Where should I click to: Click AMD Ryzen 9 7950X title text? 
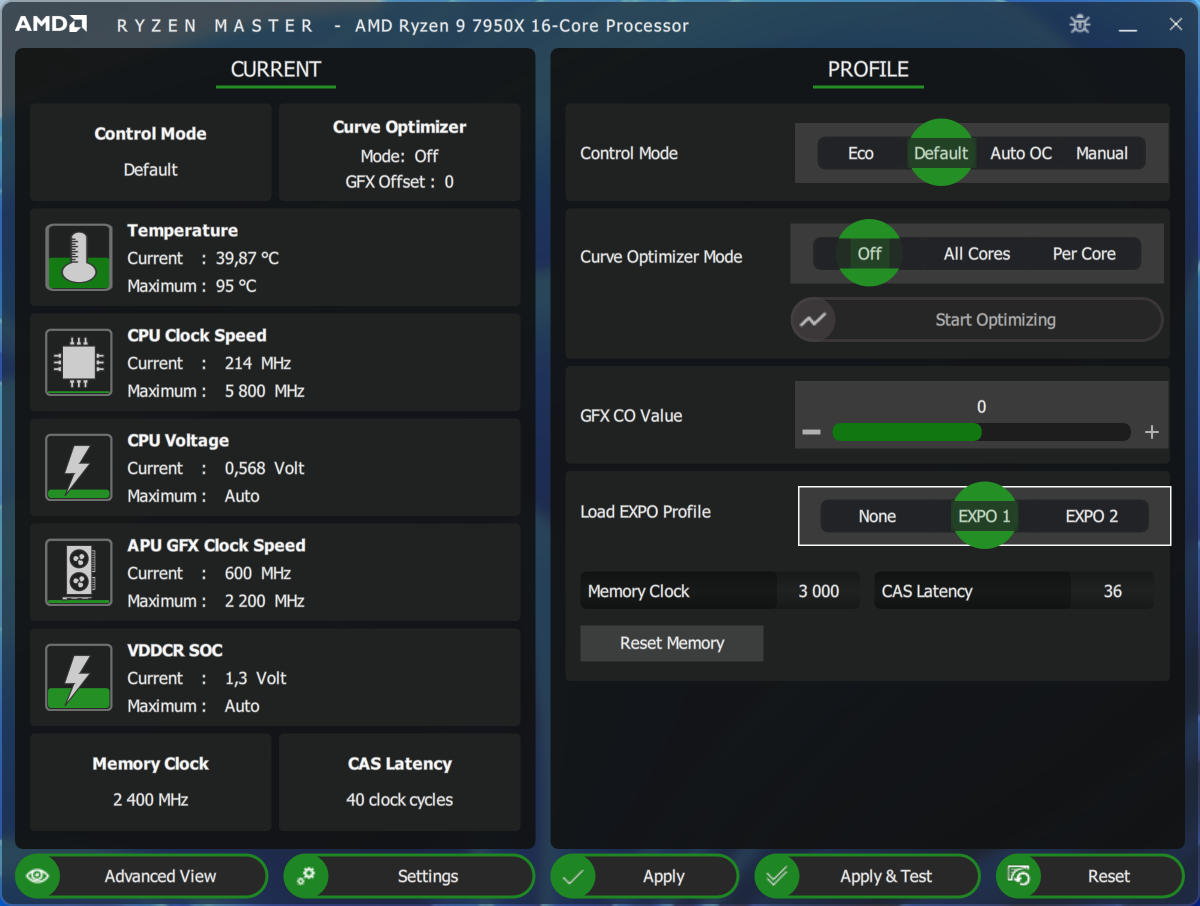(x=522, y=25)
